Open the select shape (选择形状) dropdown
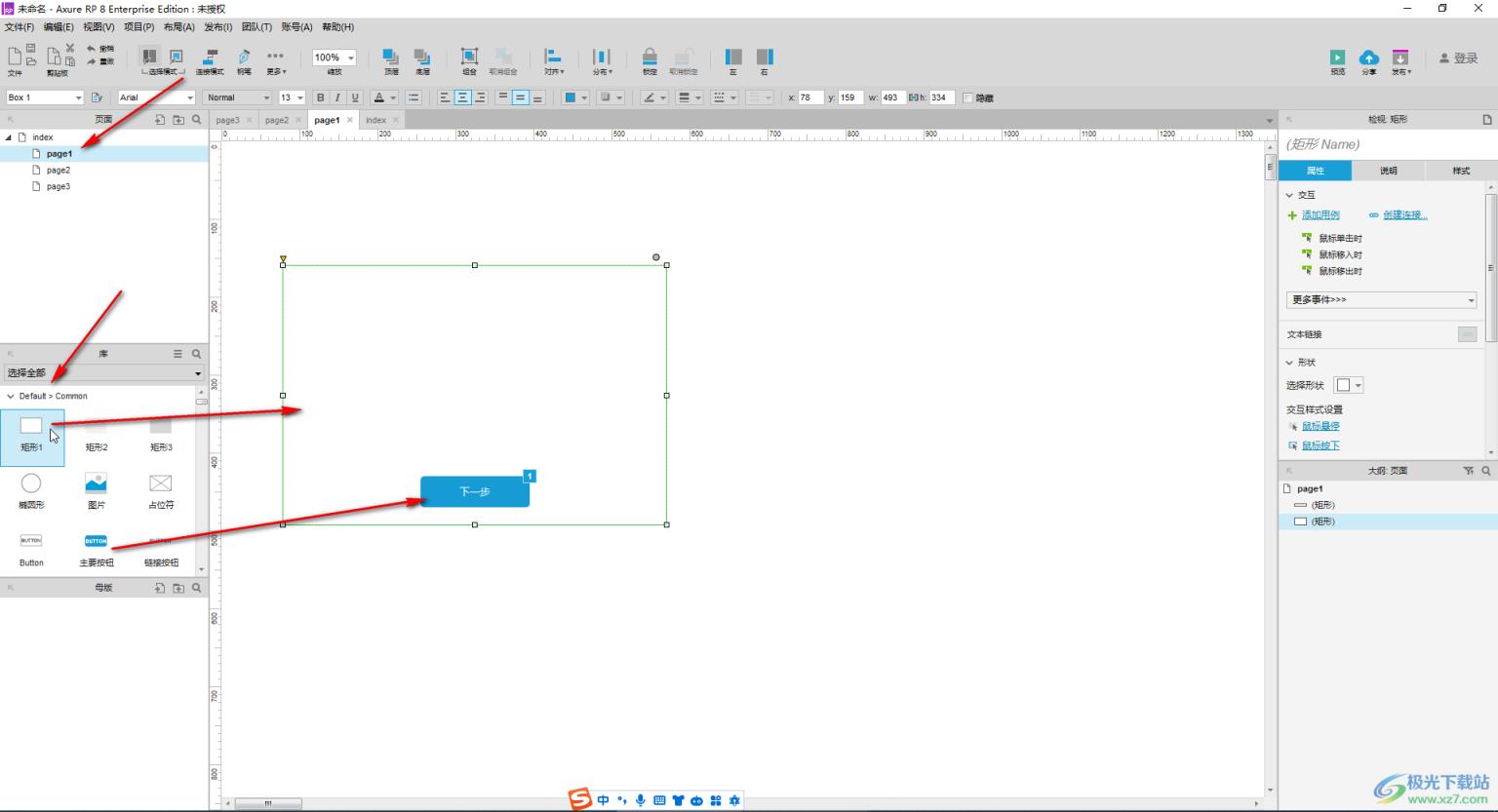 [1348, 385]
